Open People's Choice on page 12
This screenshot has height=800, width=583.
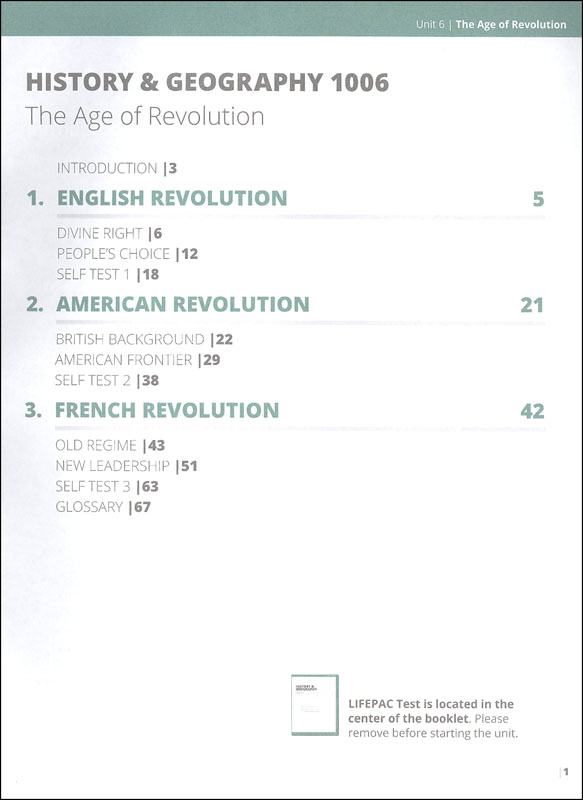[x=127, y=254]
